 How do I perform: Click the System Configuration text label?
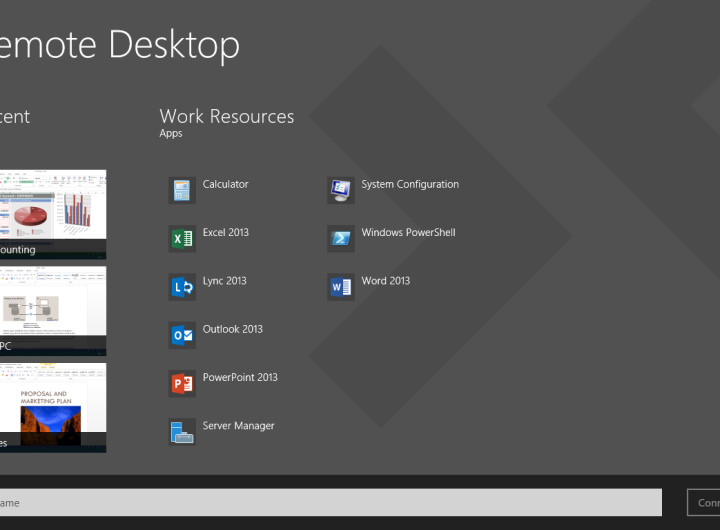(x=410, y=184)
